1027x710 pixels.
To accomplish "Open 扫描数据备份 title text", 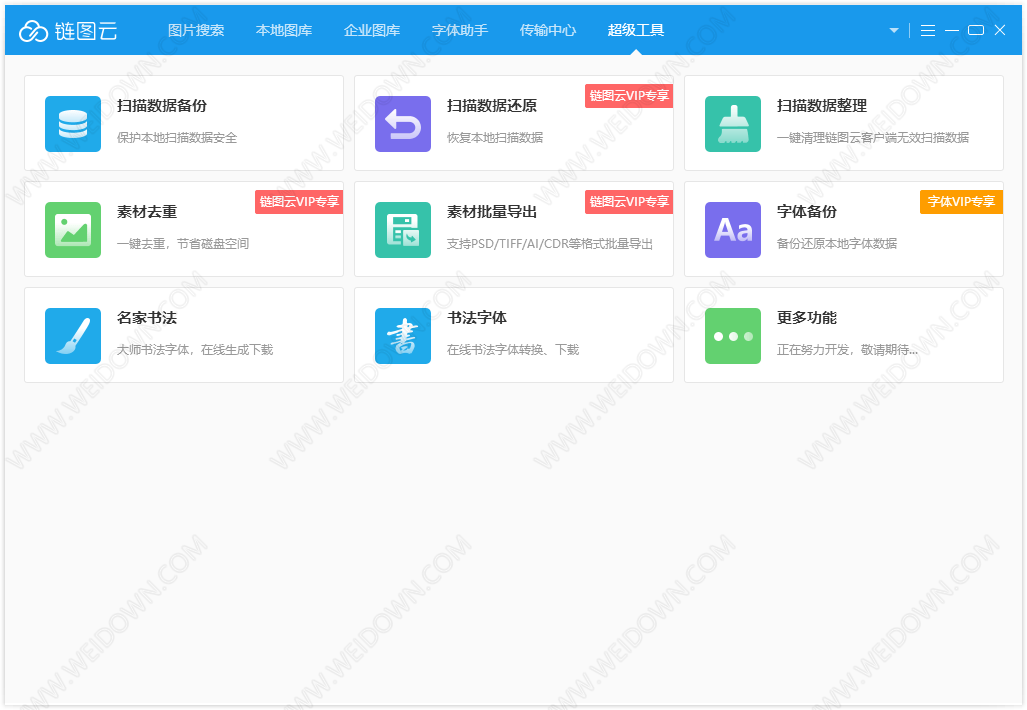I will click(162, 105).
